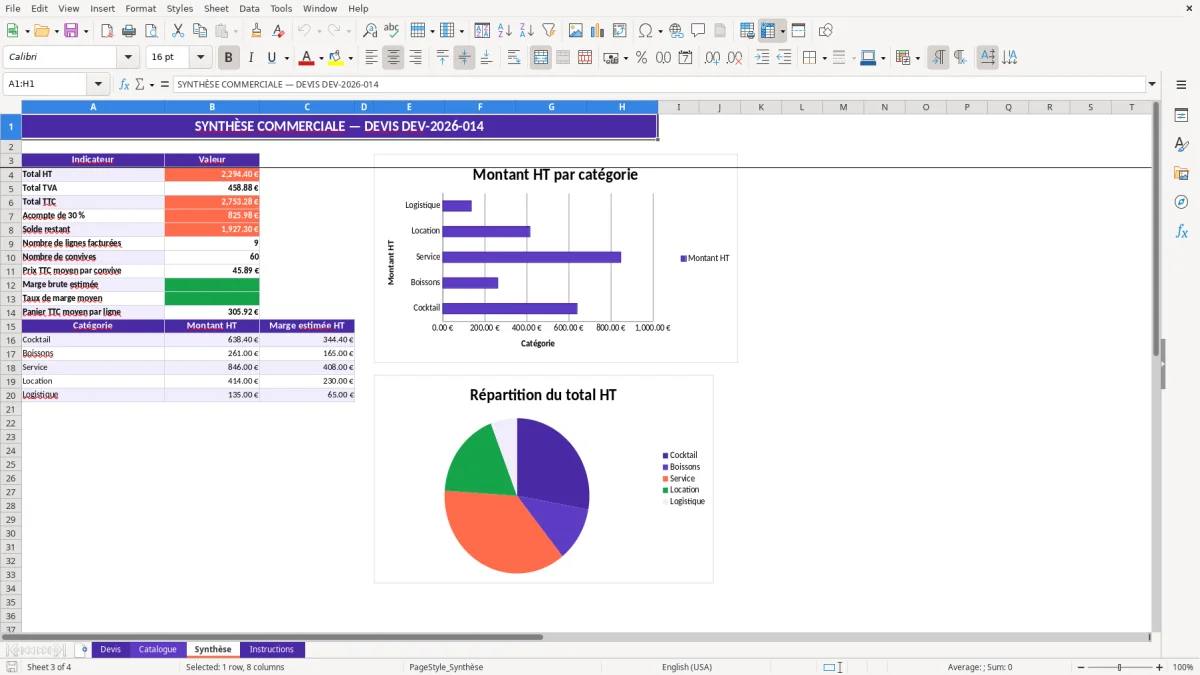Screen dimensions: 1200x675
Task: Select column K header
Action: (x=761, y=107)
